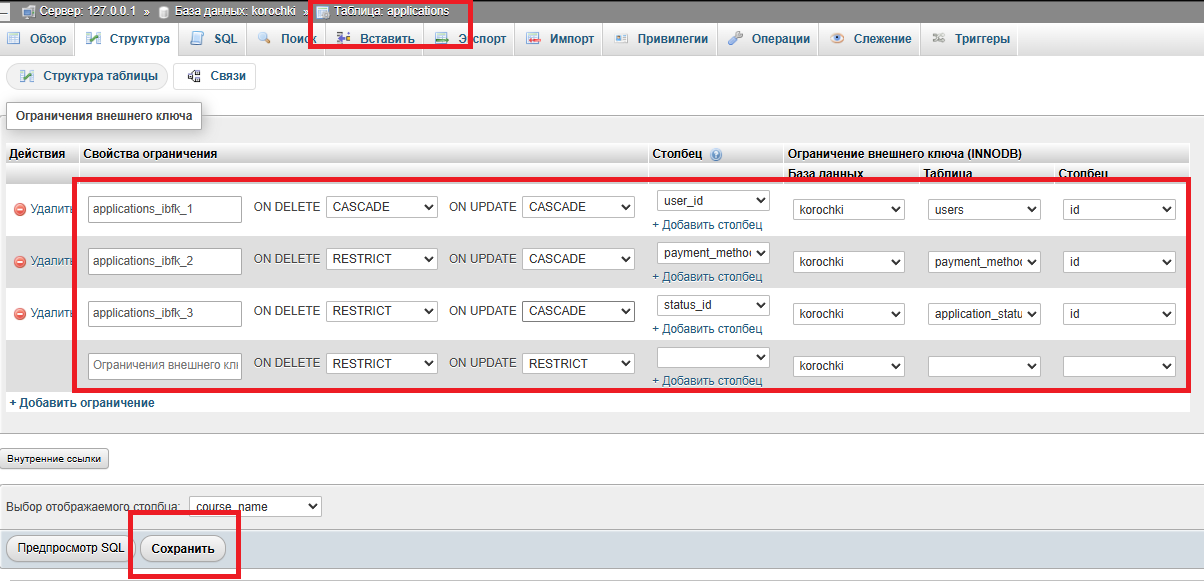Click the collapse icon at top-left of breadcrumb
Viewport: 1204px width, 586px height.
tap(6, 11)
